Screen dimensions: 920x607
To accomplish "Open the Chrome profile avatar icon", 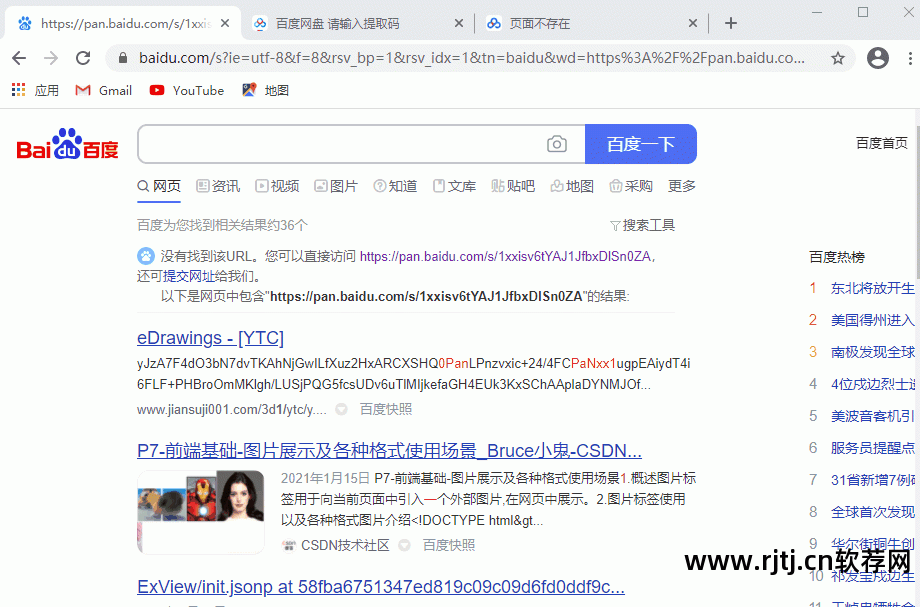I will coord(878,58).
